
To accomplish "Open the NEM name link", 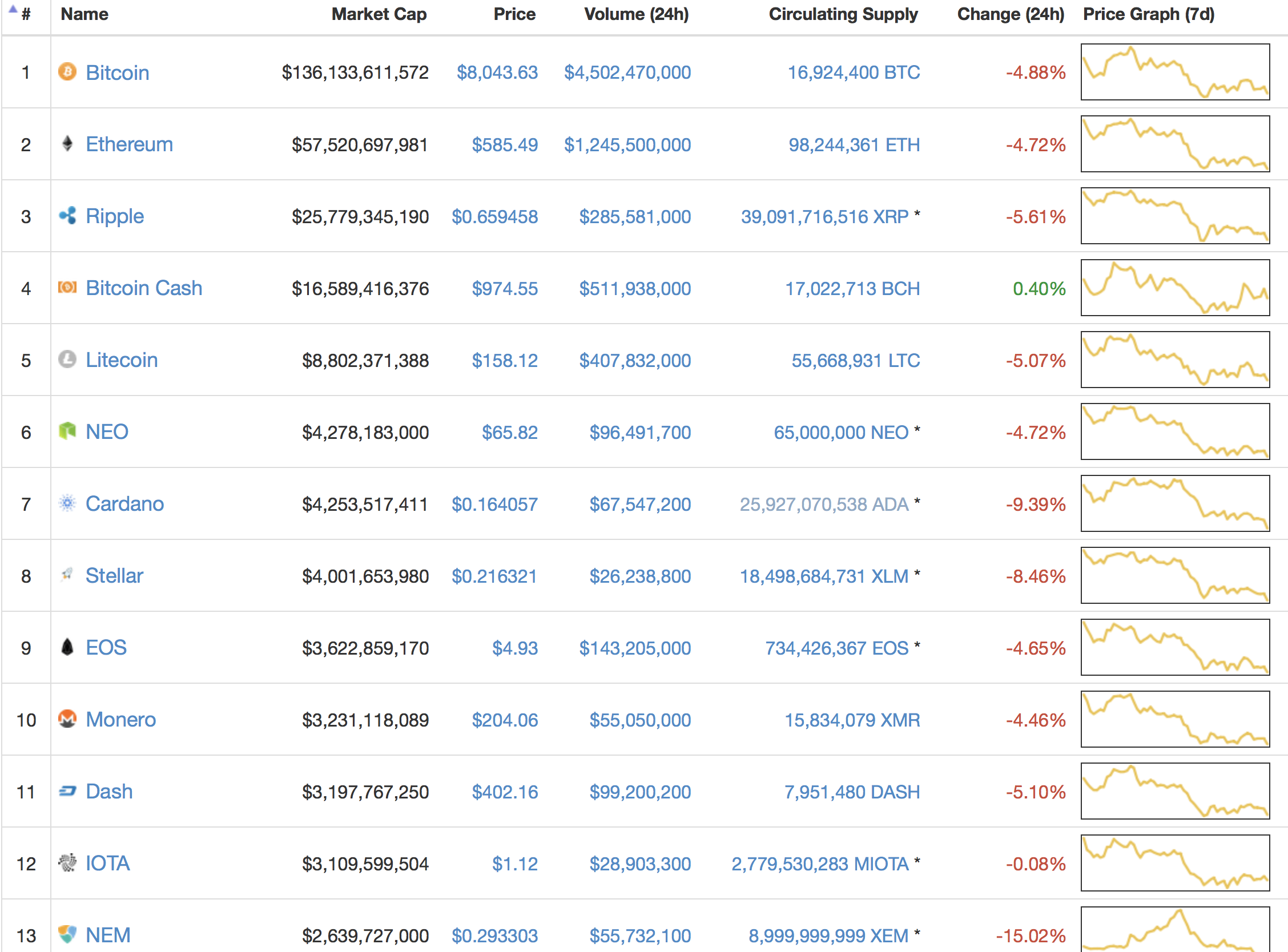I will click(x=108, y=935).
